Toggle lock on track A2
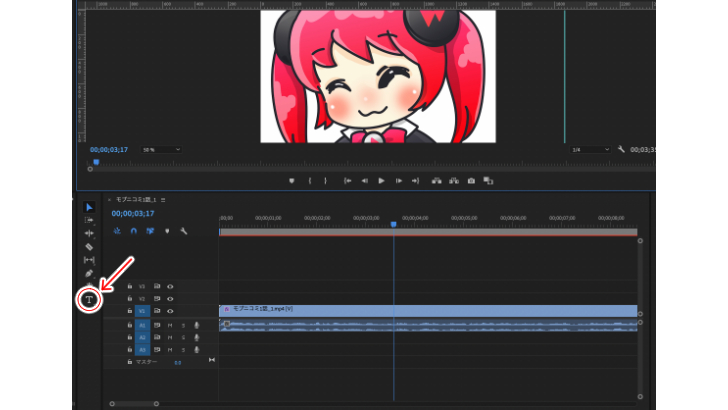Viewport: 728px width, 410px height. 130,337
